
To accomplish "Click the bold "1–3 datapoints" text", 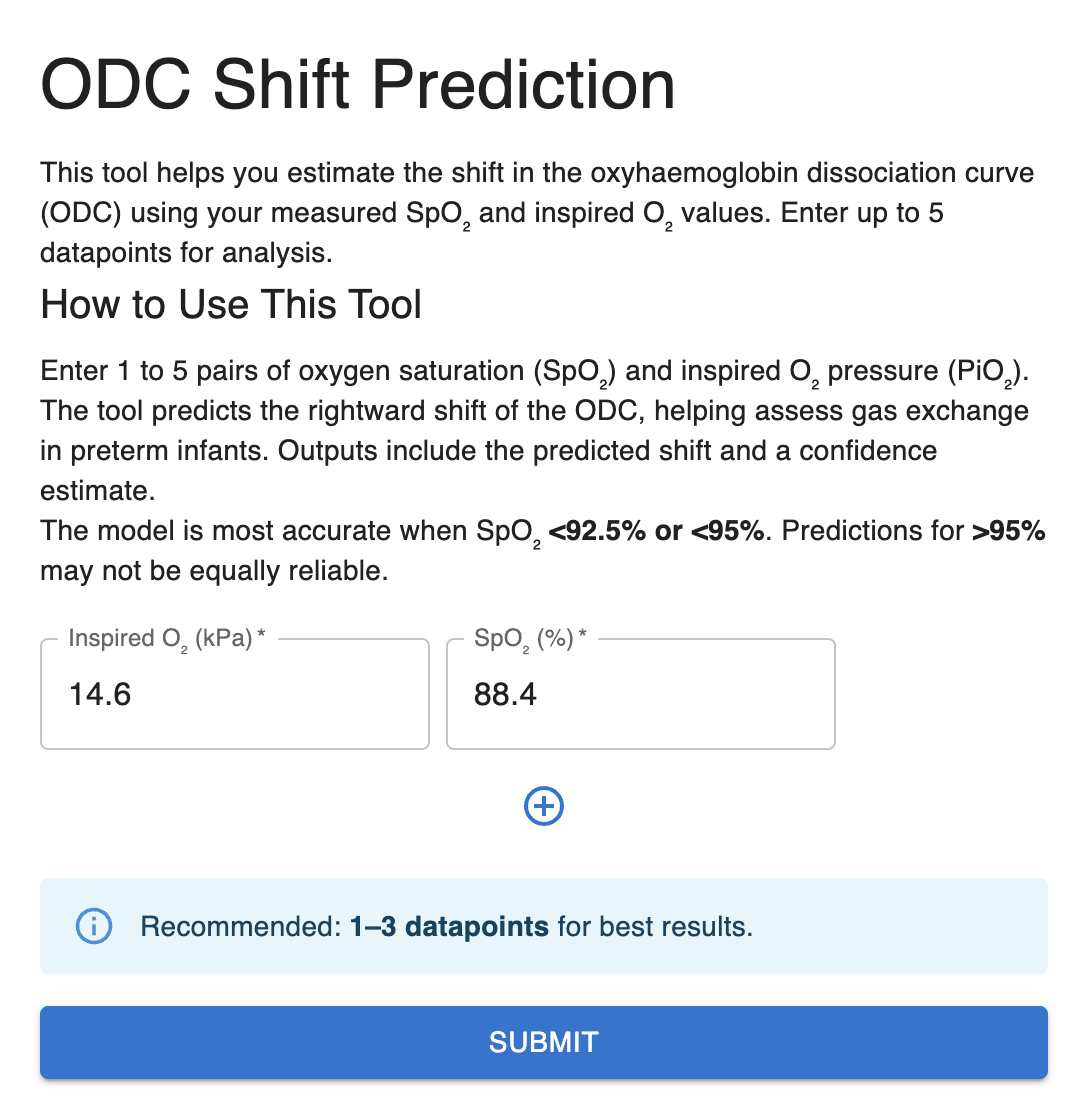I will (x=449, y=927).
